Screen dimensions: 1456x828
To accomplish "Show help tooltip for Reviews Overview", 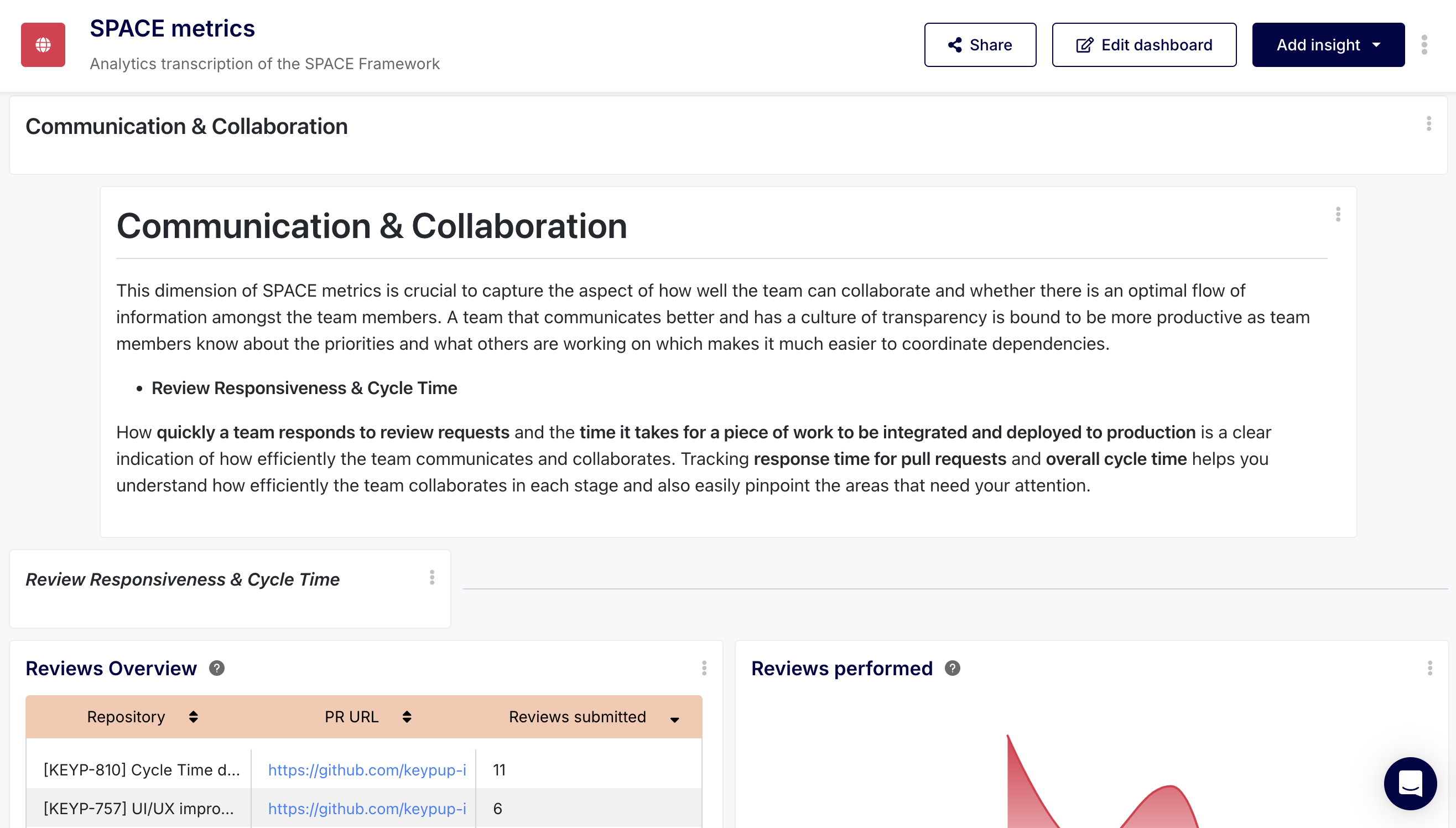I will [216, 668].
